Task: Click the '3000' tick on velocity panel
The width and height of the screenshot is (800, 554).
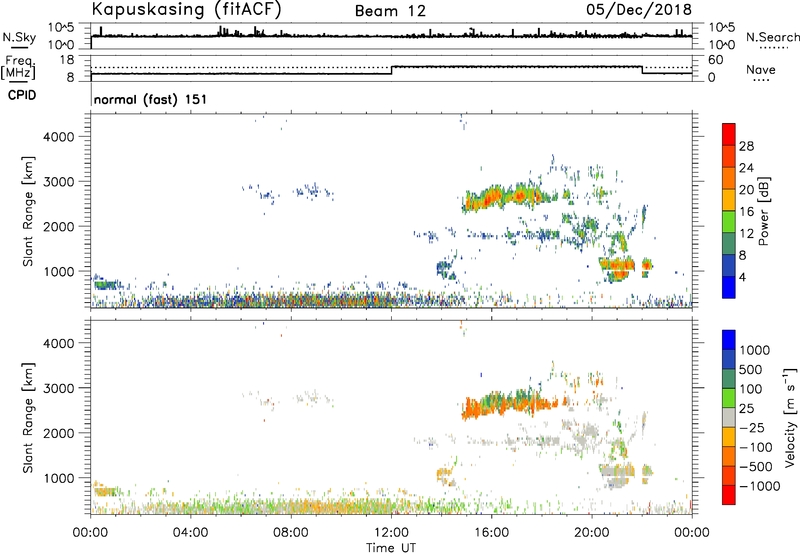Action: 59,388
